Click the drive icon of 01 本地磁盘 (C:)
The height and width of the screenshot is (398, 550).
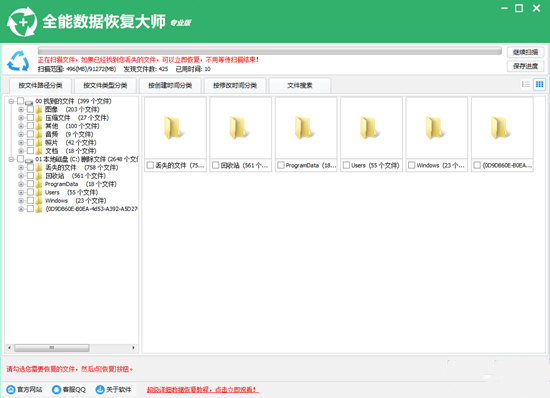pos(29,160)
